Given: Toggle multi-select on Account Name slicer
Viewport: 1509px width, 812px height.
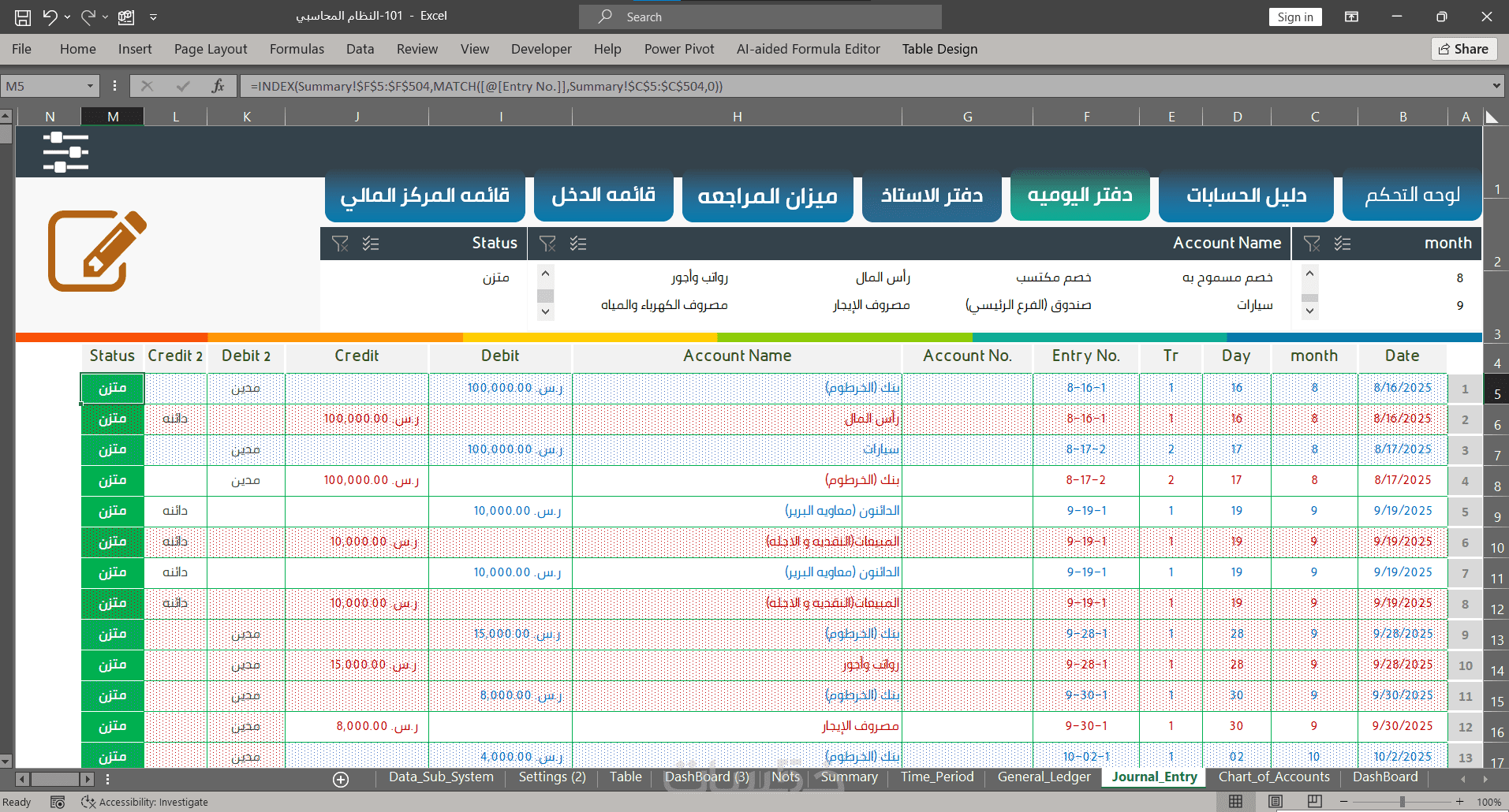Looking at the screenshot, I should coord(578,244).
